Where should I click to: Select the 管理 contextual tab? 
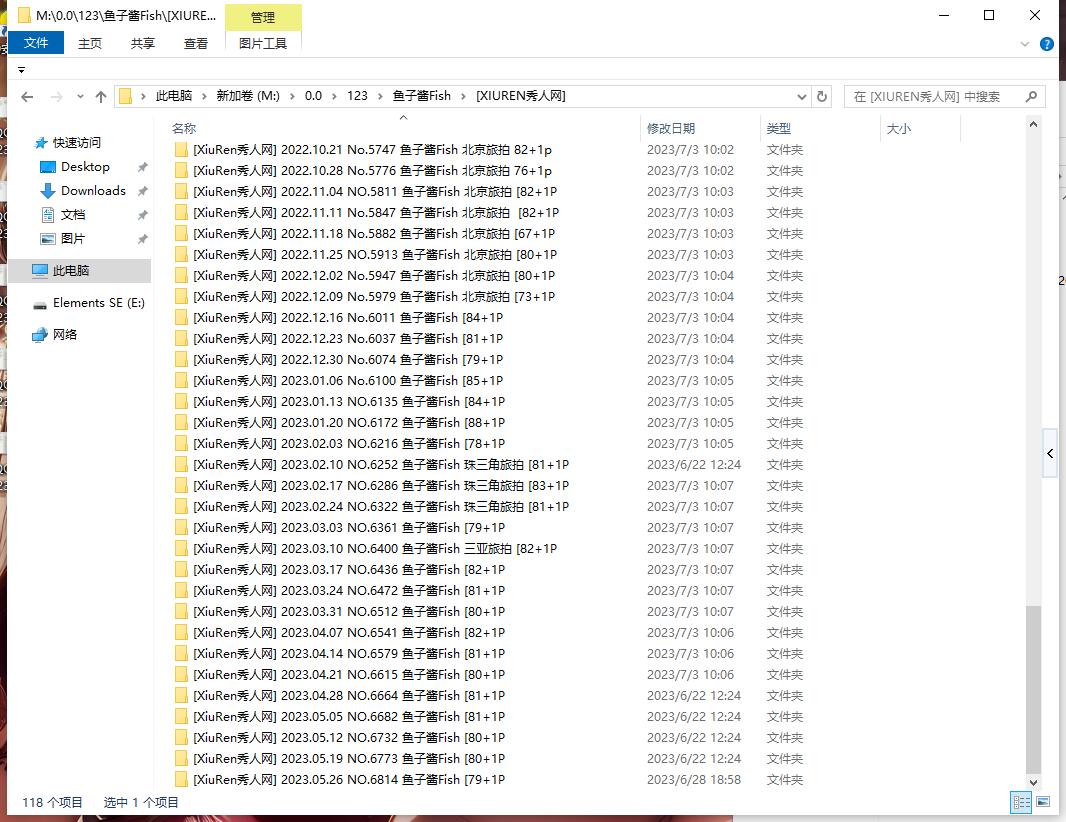[x=263, y=18]
